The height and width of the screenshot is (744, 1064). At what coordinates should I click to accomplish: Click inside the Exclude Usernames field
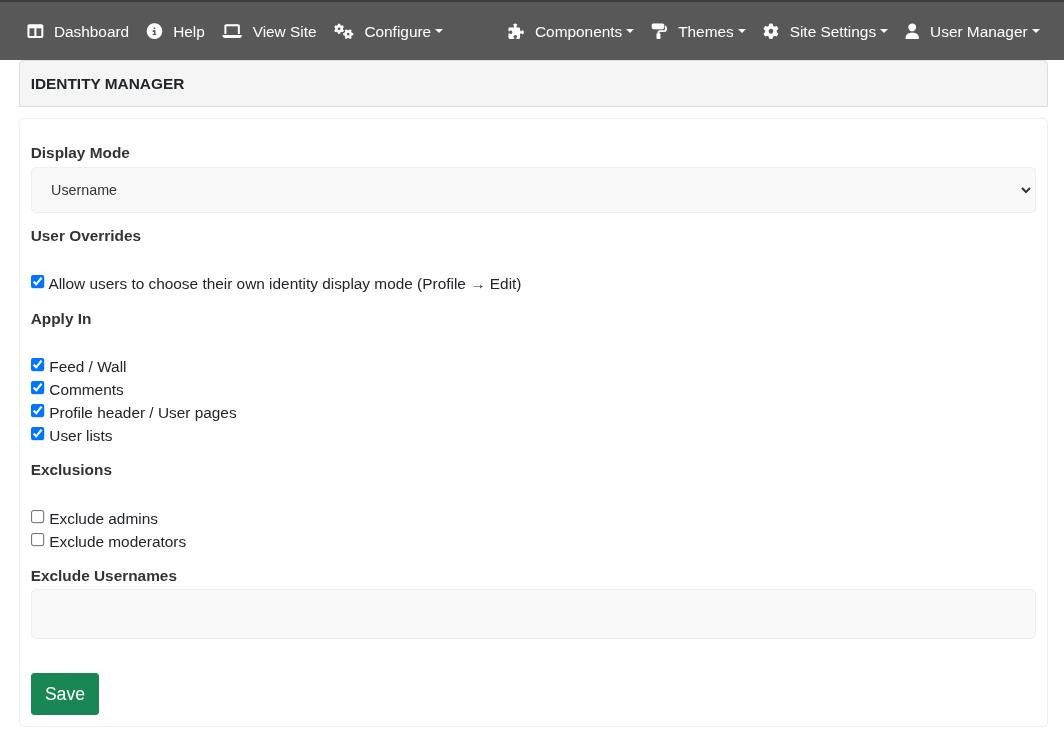tap(533, 613)
